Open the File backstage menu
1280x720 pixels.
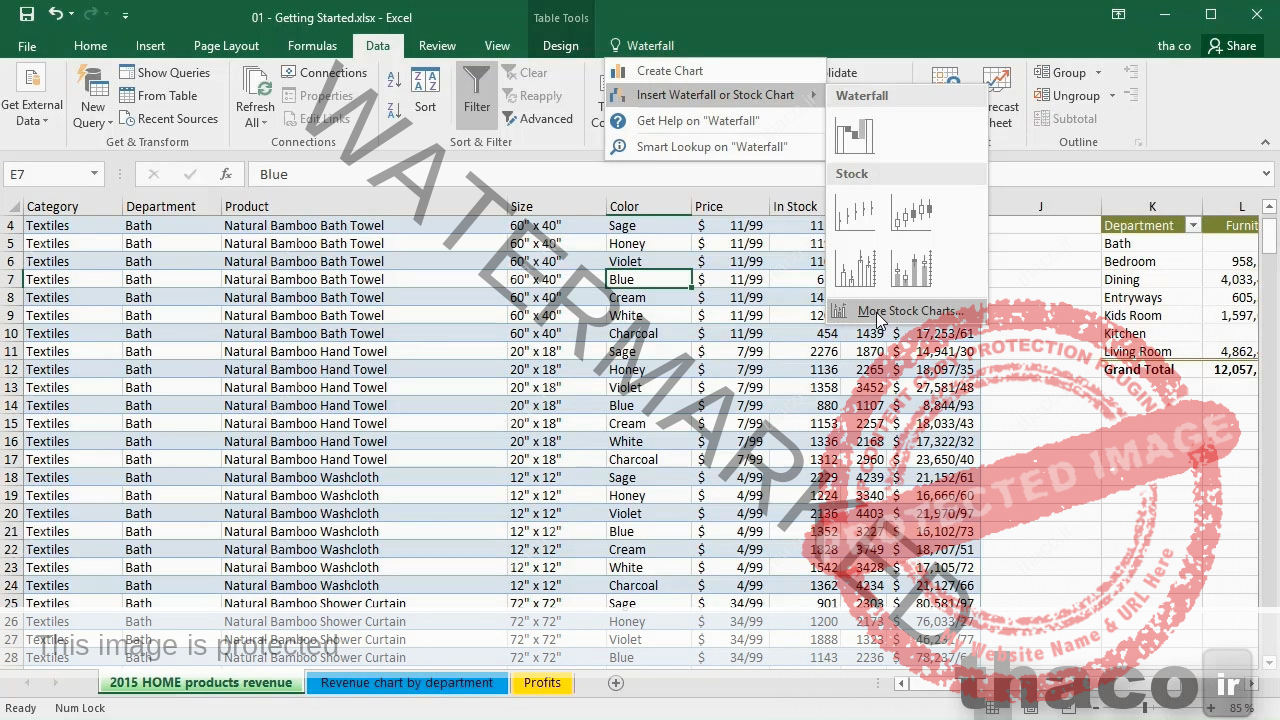click(x=27, y=45)
